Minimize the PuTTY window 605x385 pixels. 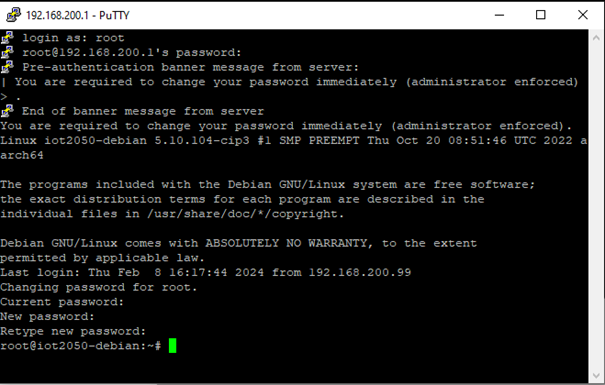(x=500, y=15)
